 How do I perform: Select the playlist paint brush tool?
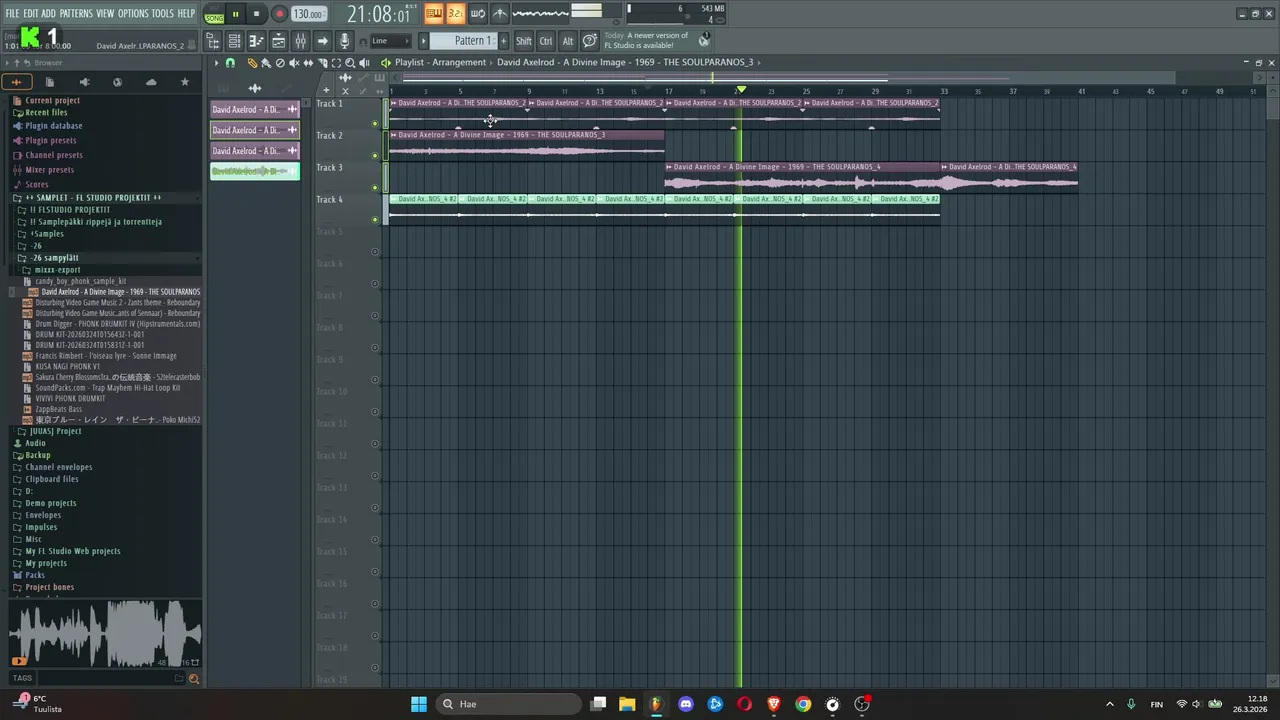266,63
